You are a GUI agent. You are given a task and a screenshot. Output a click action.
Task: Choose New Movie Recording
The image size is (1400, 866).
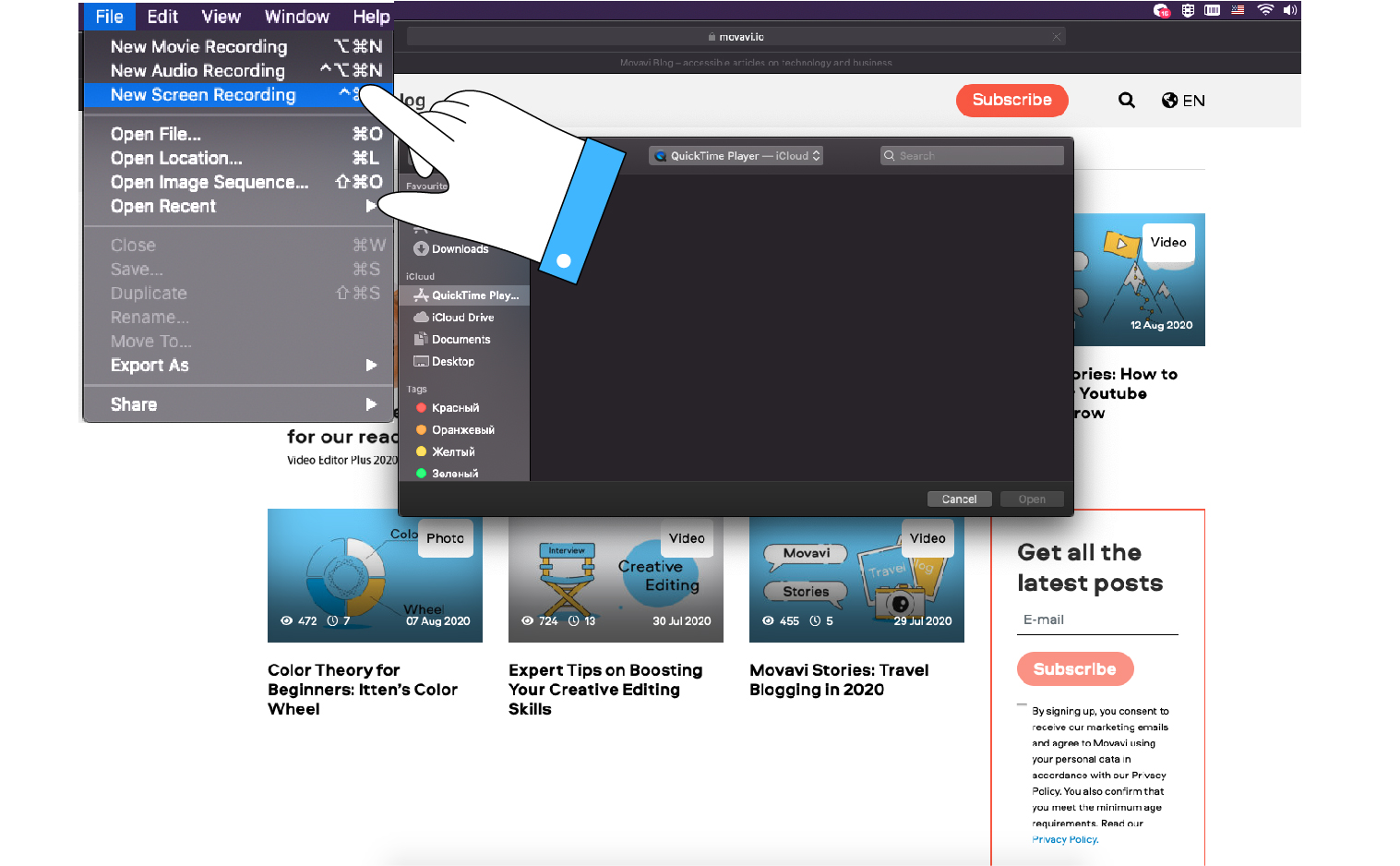click(238, 46)
